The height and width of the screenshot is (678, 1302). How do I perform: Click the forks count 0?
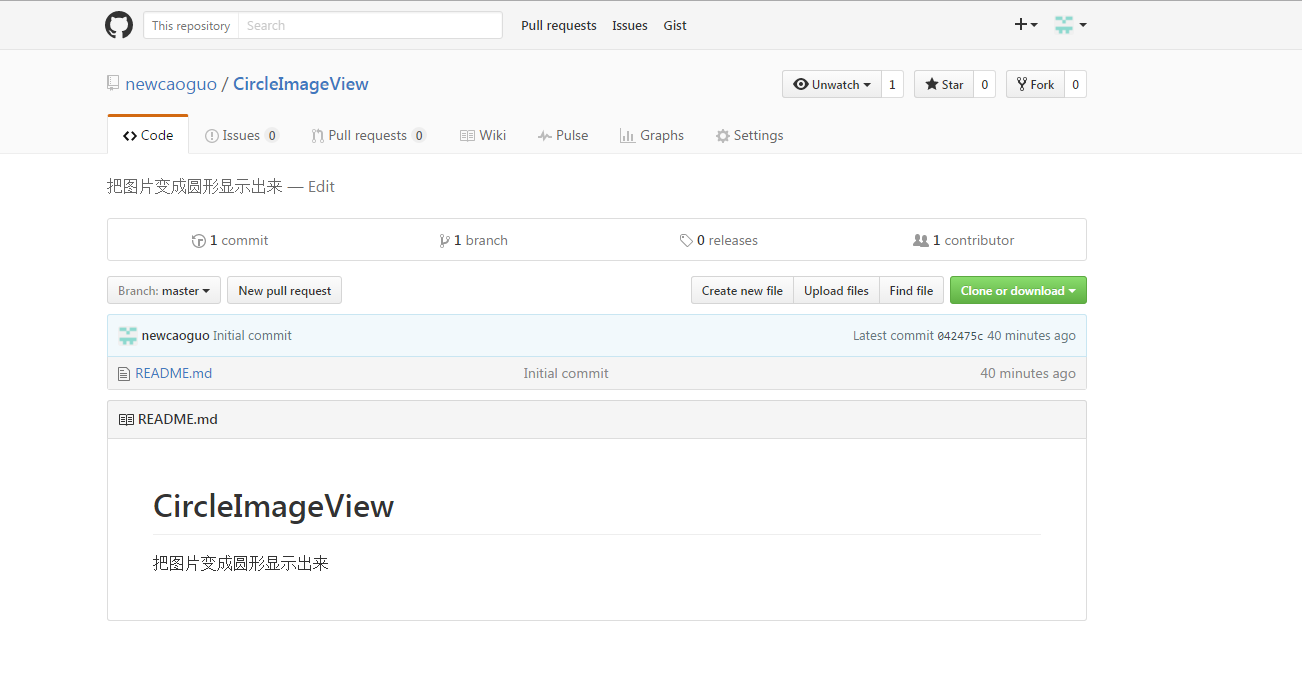(x=1075, y=85)
